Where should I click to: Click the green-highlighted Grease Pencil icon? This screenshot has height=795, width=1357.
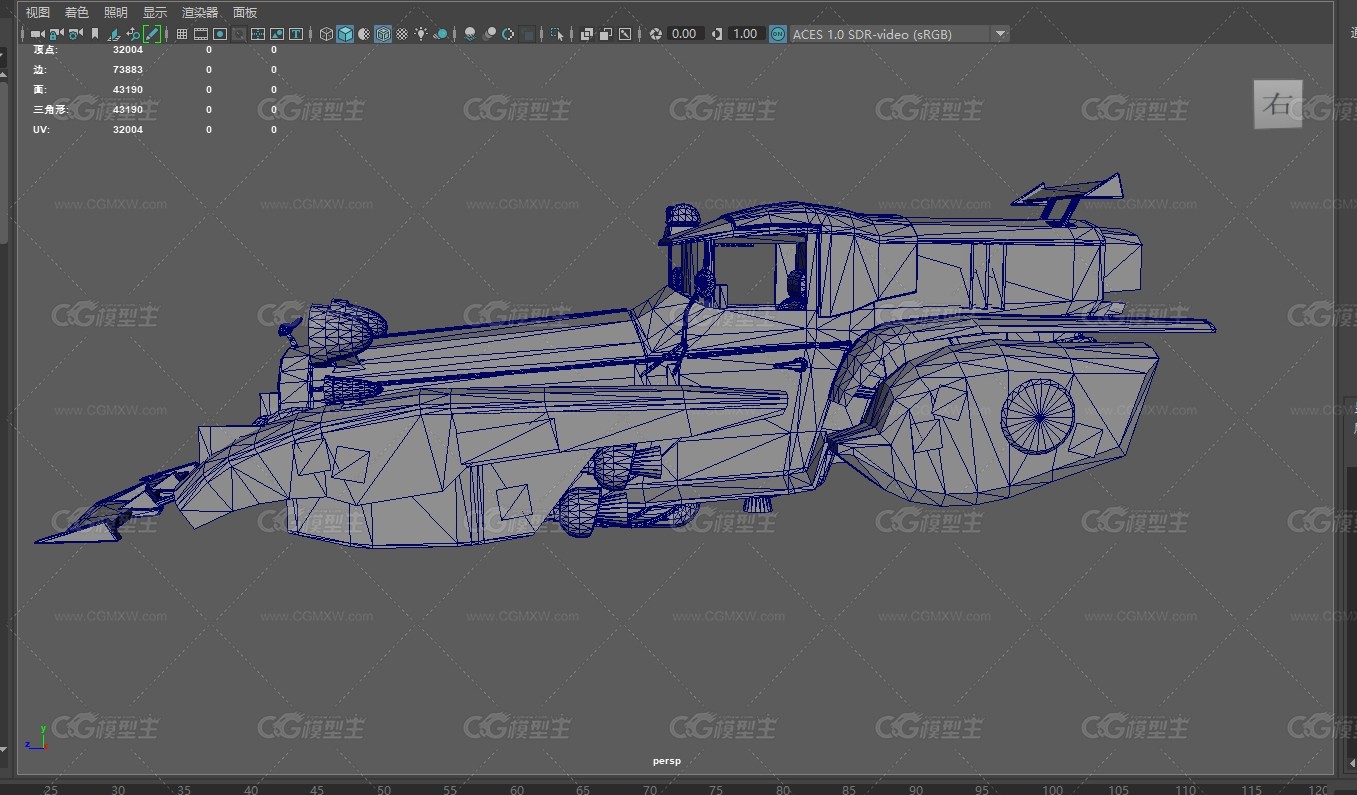151,34
